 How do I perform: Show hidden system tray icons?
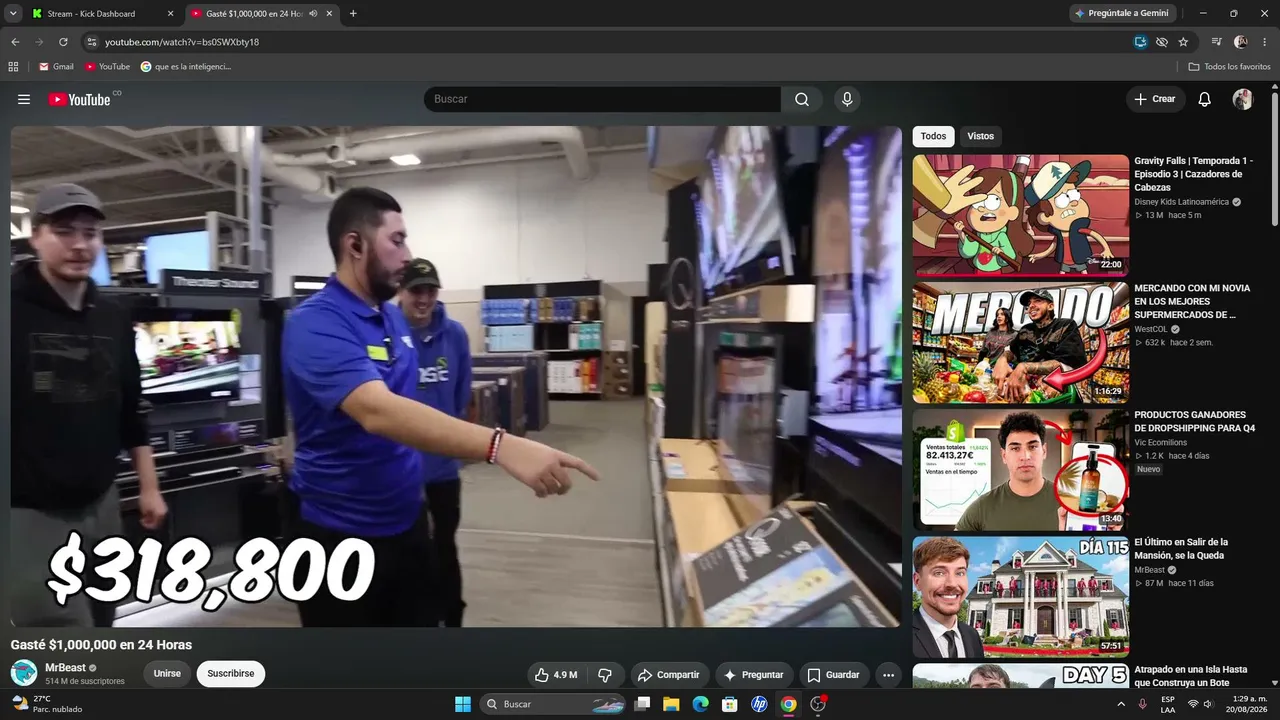click(x=1121, y=704)
